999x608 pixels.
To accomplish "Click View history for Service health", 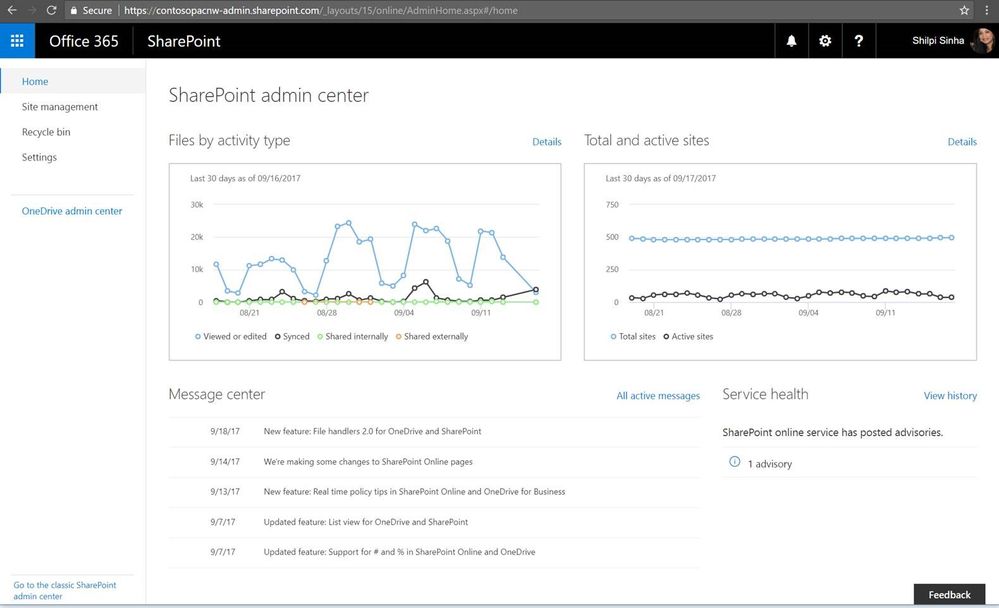I will 950,396.
